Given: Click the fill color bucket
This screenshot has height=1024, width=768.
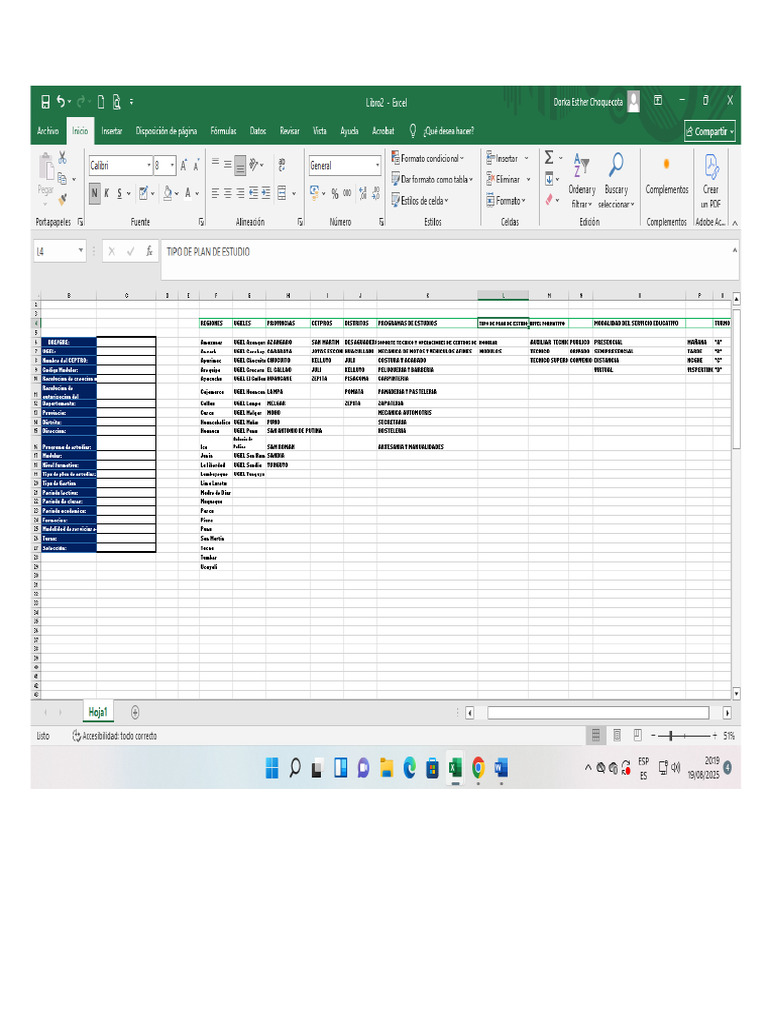Looking at the screenshot, I should click(x=168, y=193).
